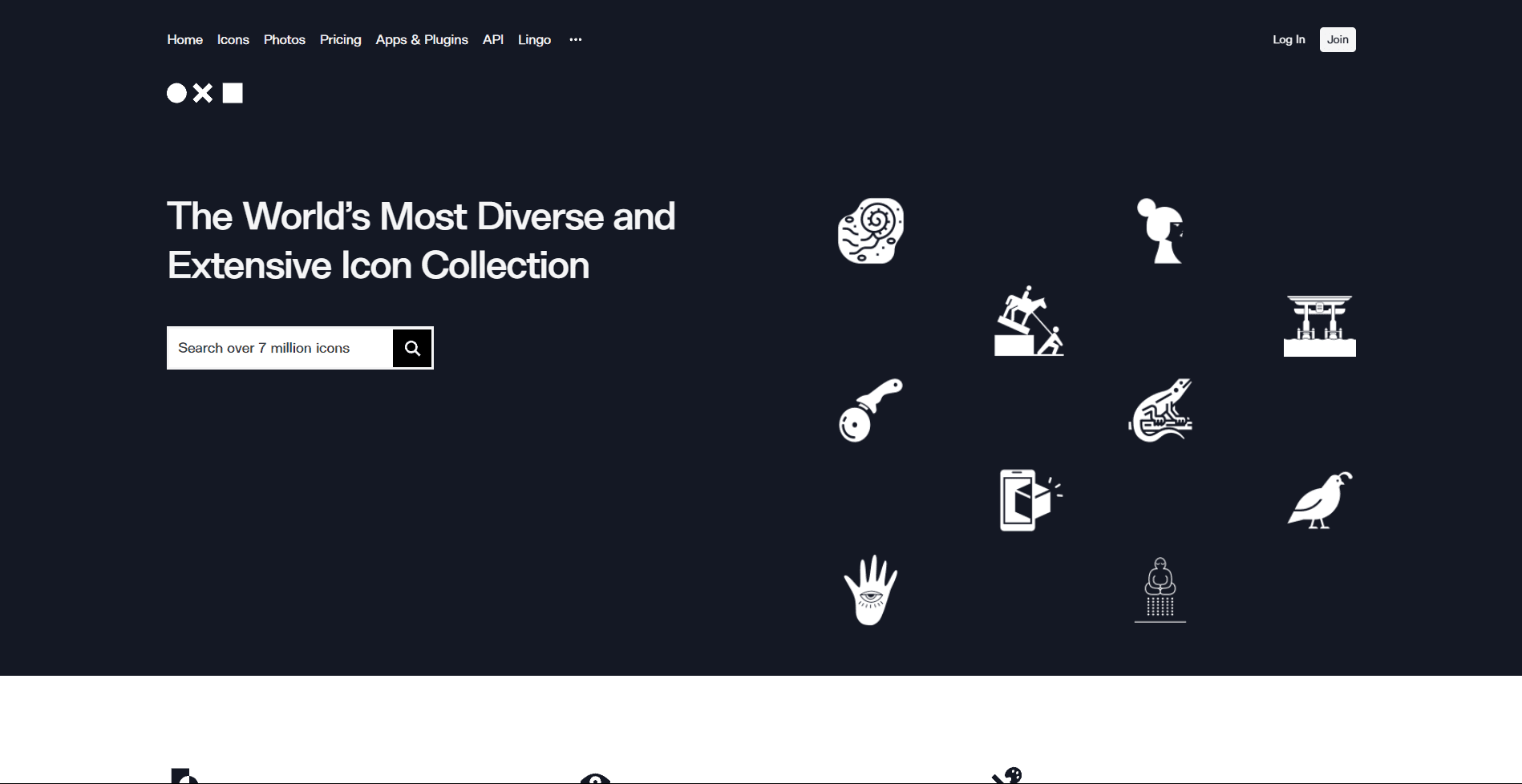Open the Home menu item

184,39
